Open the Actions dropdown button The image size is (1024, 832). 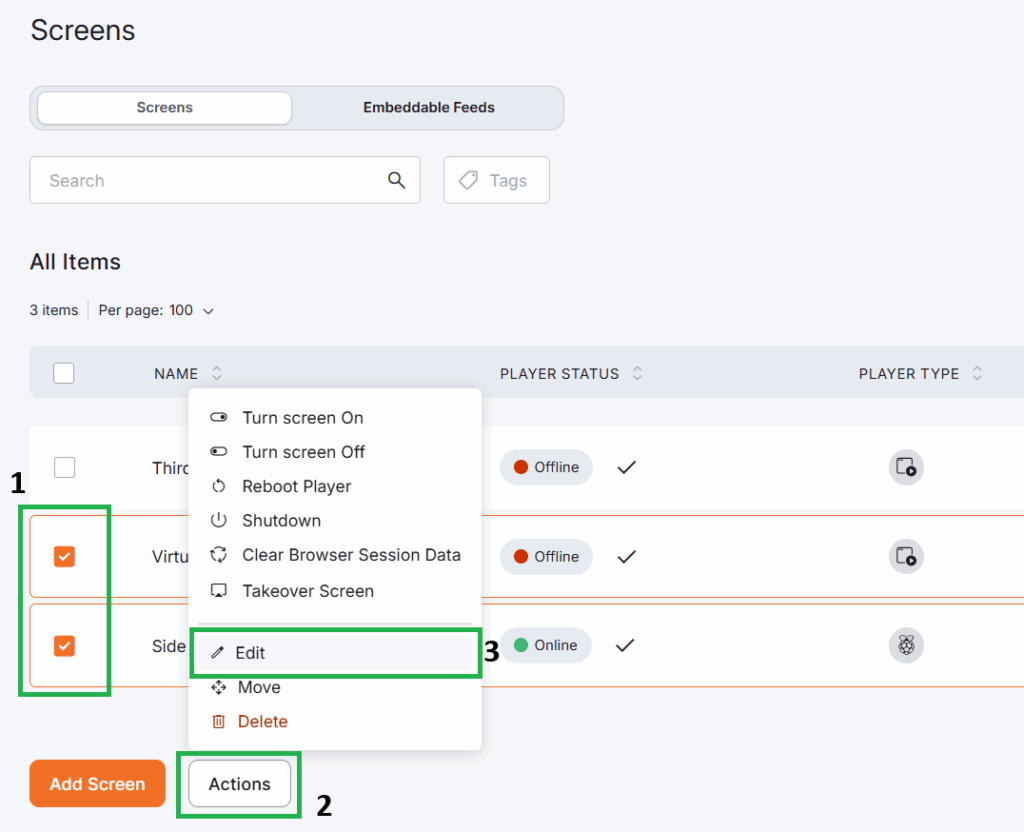click(x=240, y=784)
